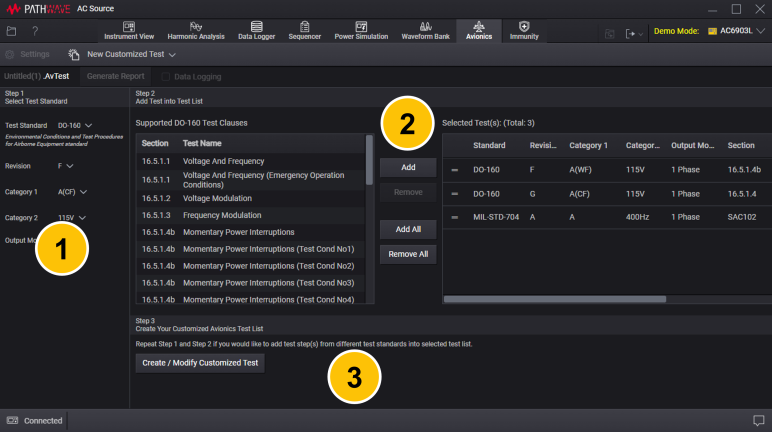Click the 16.5.1.4 section cell in selected tests

(741, 194)
